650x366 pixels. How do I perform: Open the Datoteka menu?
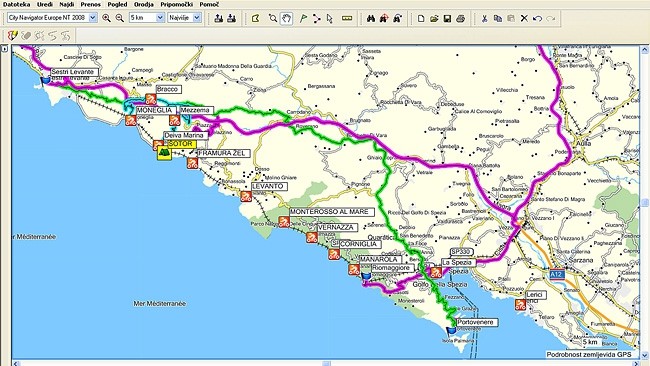click(16, 4)
